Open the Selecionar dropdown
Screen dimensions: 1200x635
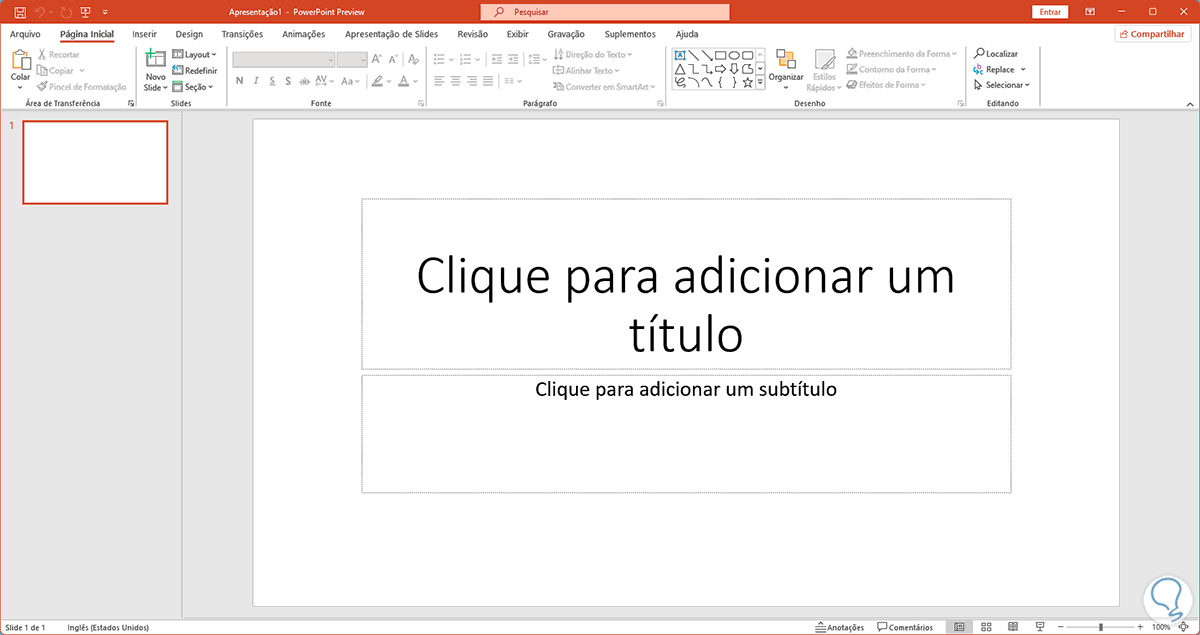[1002, 85]
